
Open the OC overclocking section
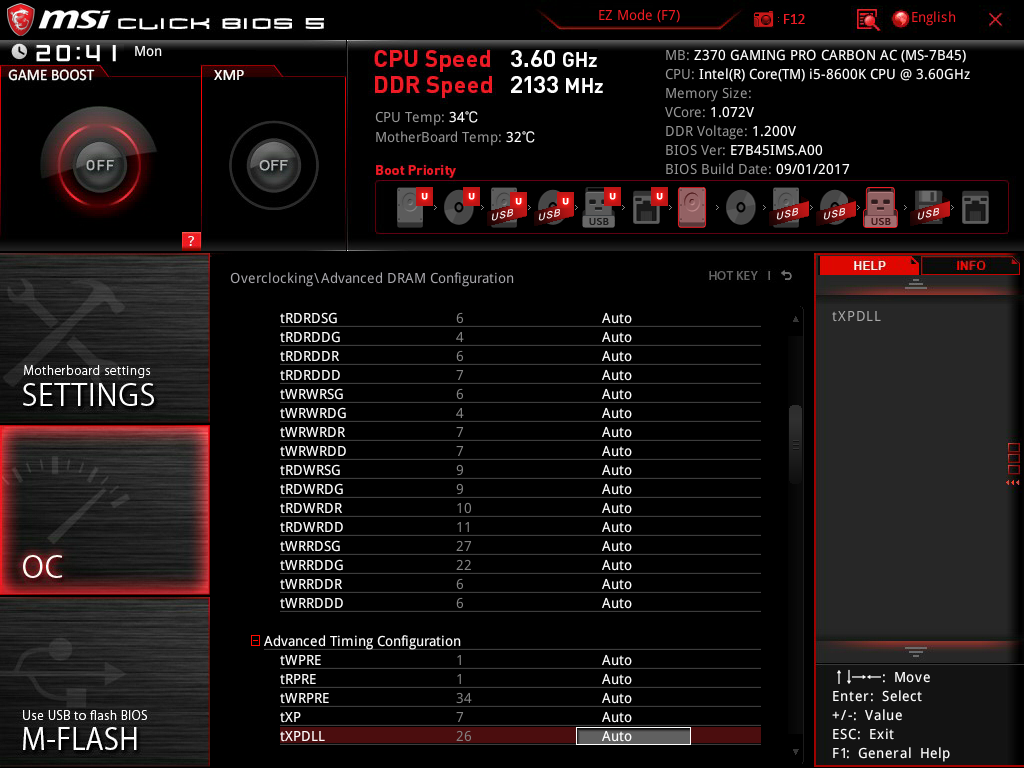point(104,510)
